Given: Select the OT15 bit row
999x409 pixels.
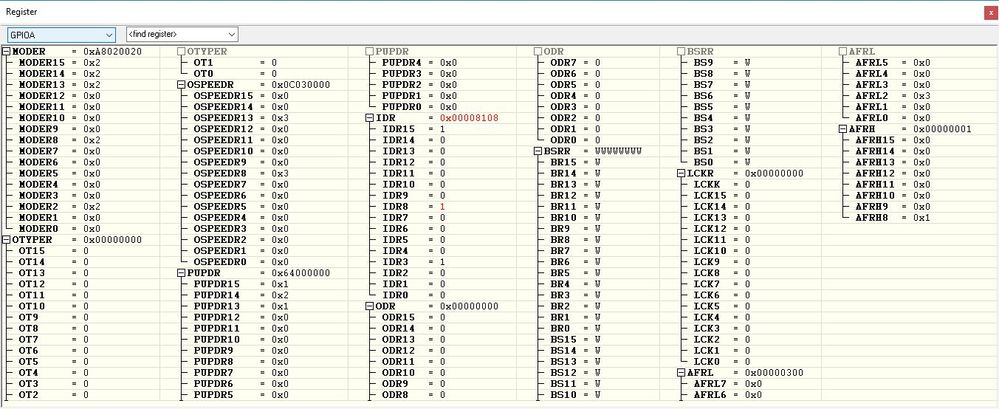Looking at the screenshot, I should point(54,251).
